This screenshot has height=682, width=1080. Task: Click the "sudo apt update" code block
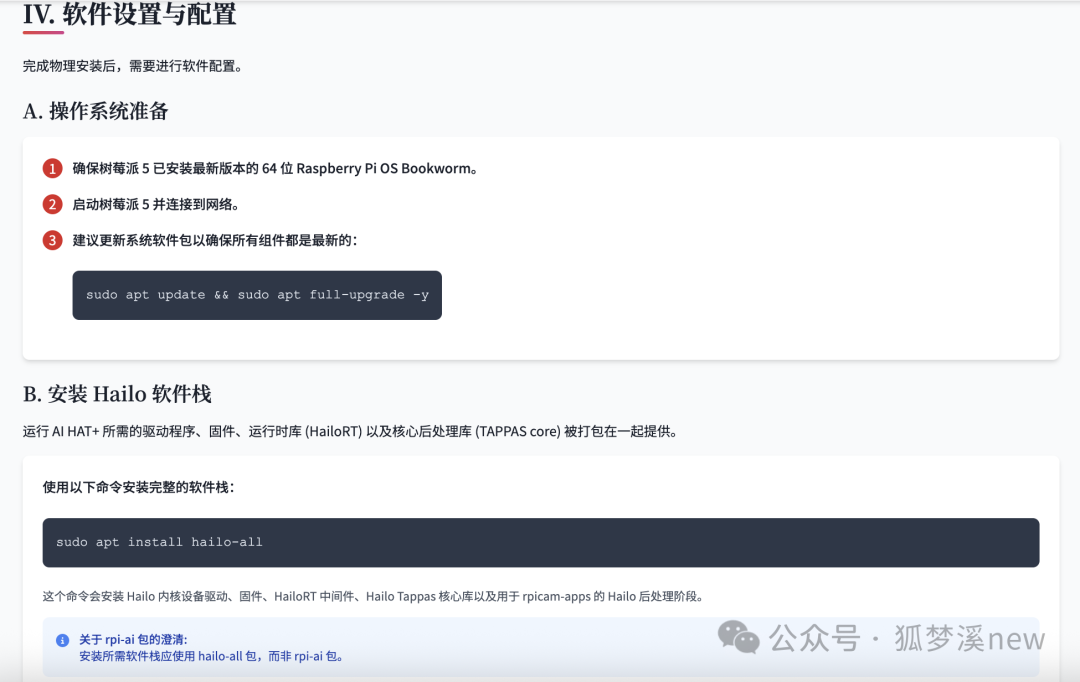[x=257, y=295]
